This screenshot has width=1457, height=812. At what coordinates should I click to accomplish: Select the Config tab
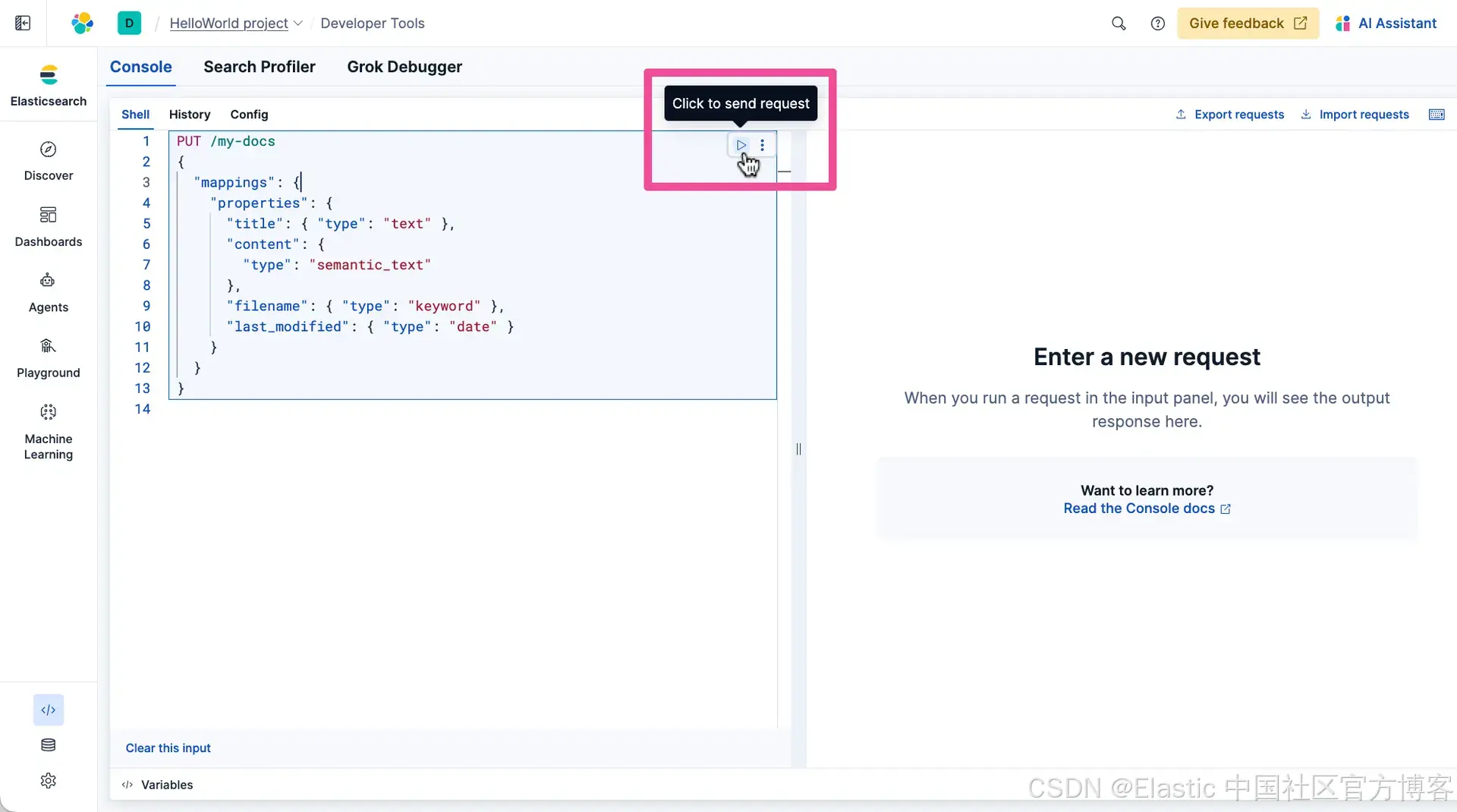pos(249,115)
